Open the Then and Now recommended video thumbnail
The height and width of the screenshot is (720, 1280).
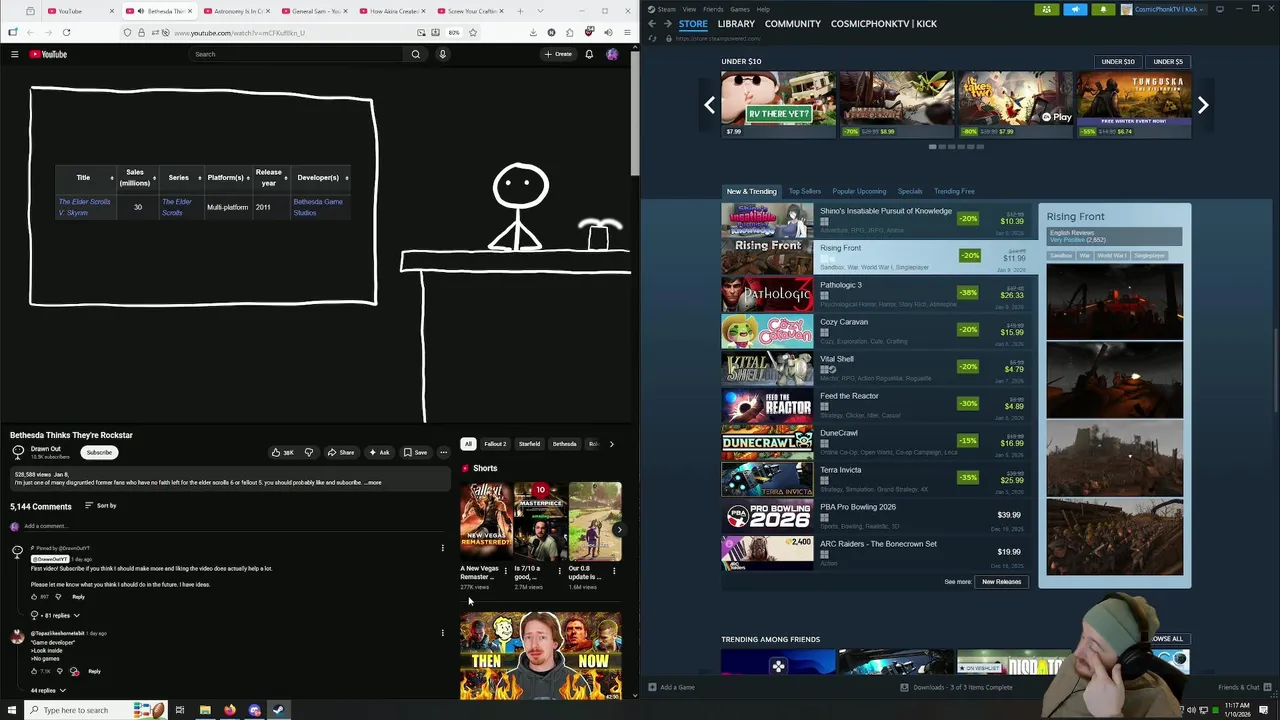[541, 655]
